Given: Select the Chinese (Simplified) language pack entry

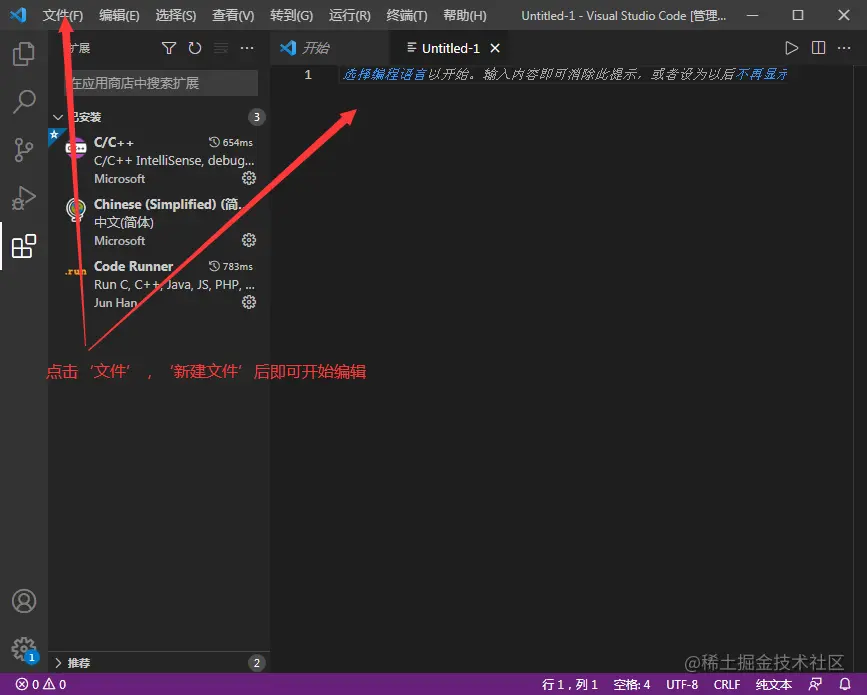Looking at the screenshot, I should coord(159,222).
